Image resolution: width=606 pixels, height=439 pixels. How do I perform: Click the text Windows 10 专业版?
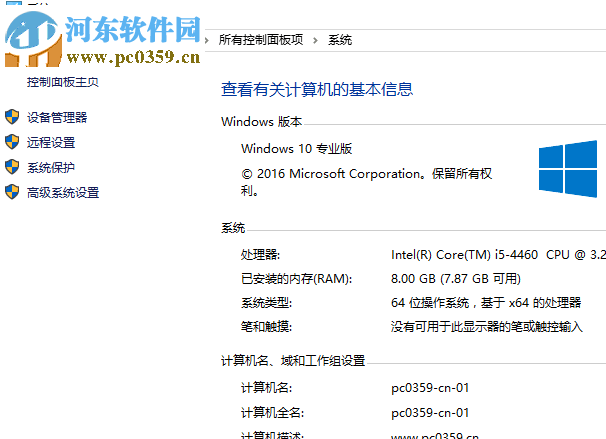coord(296,148)
